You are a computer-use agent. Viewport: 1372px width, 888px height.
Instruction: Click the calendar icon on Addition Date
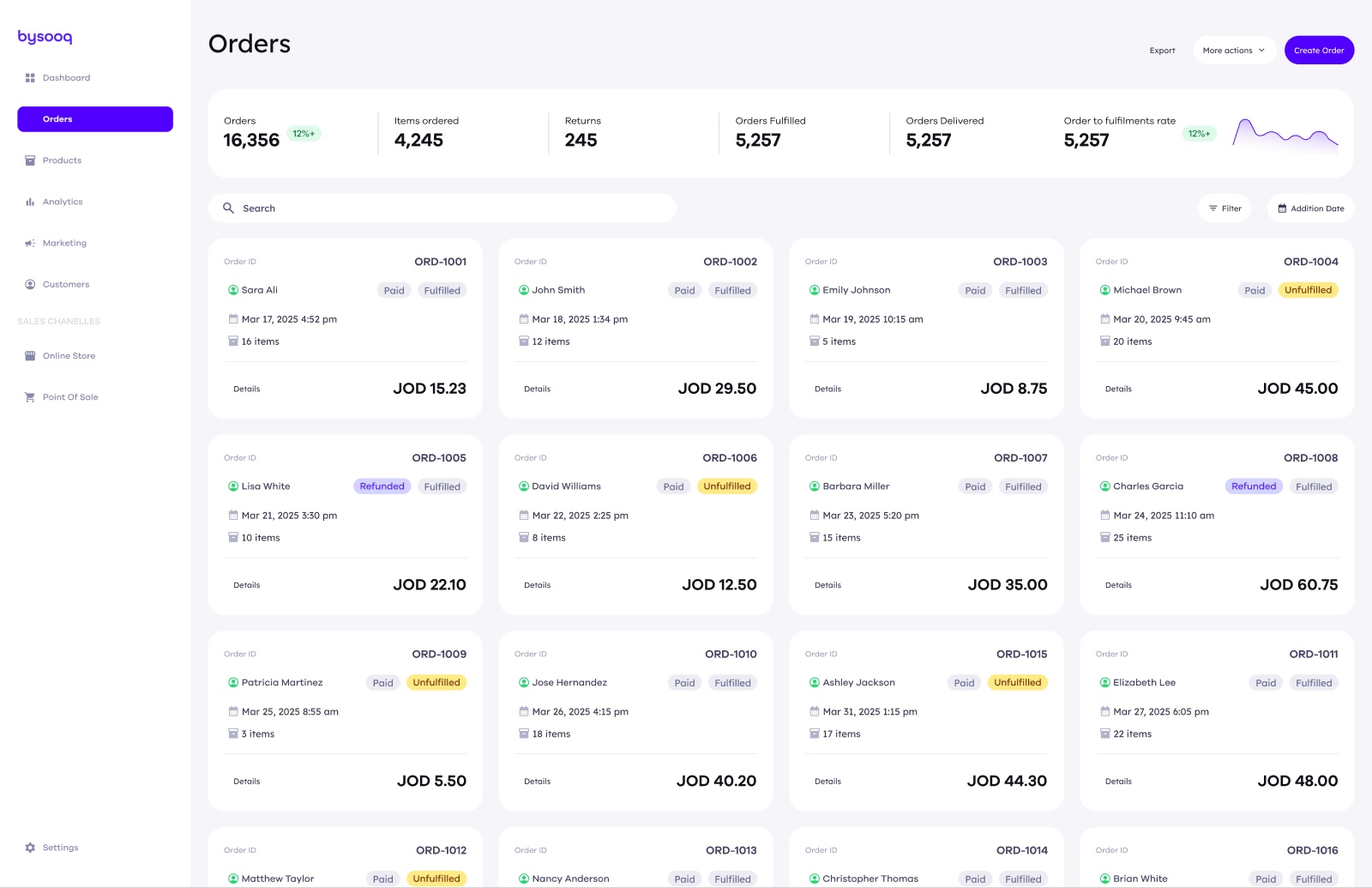tap(1282, 208)
